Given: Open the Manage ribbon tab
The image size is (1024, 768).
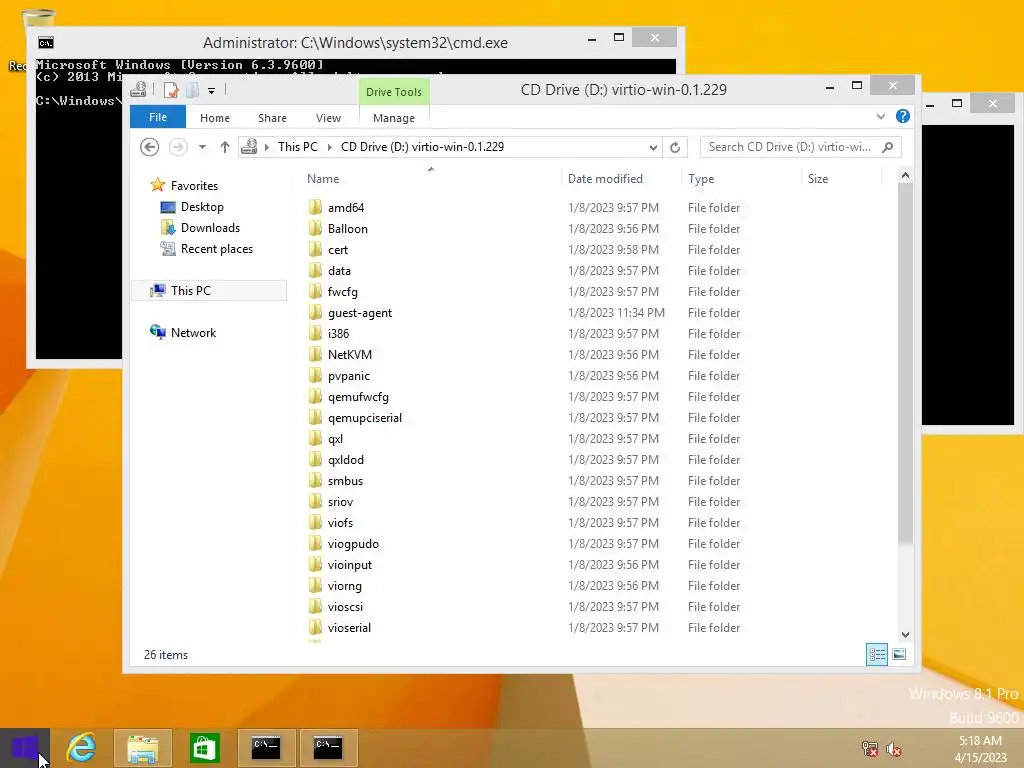Looking at the screenshot, I should (394, 118).
